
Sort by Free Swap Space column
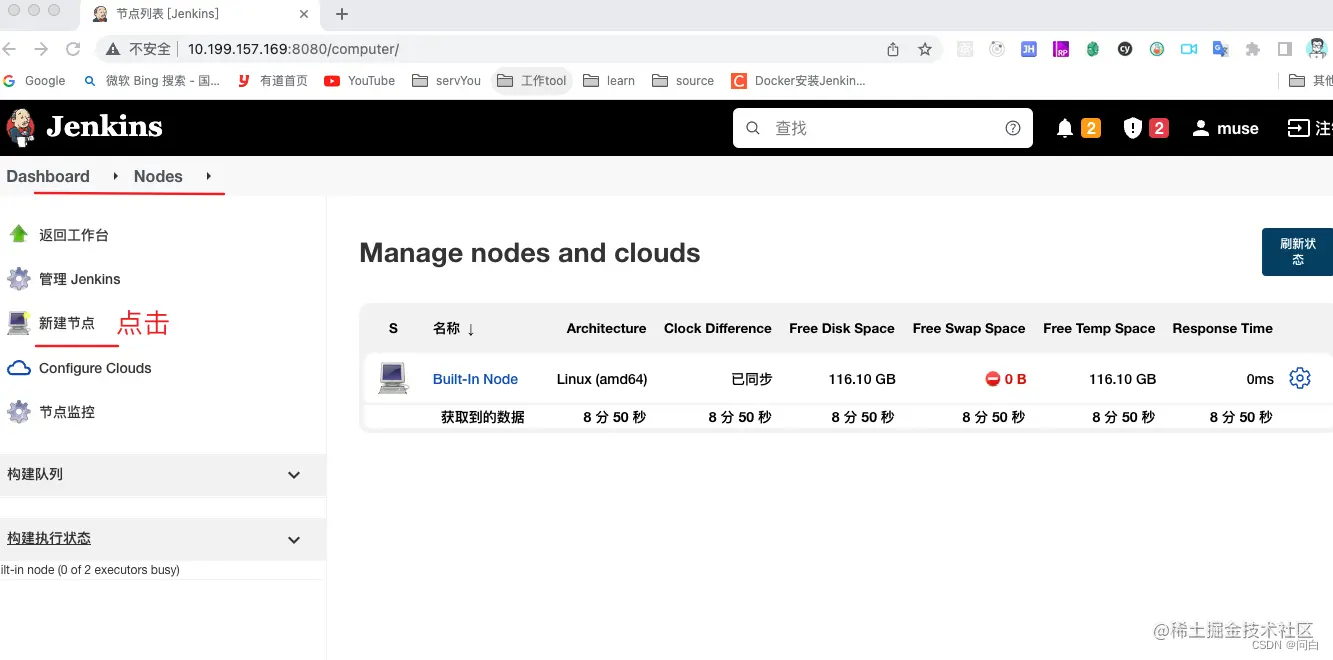968,328
